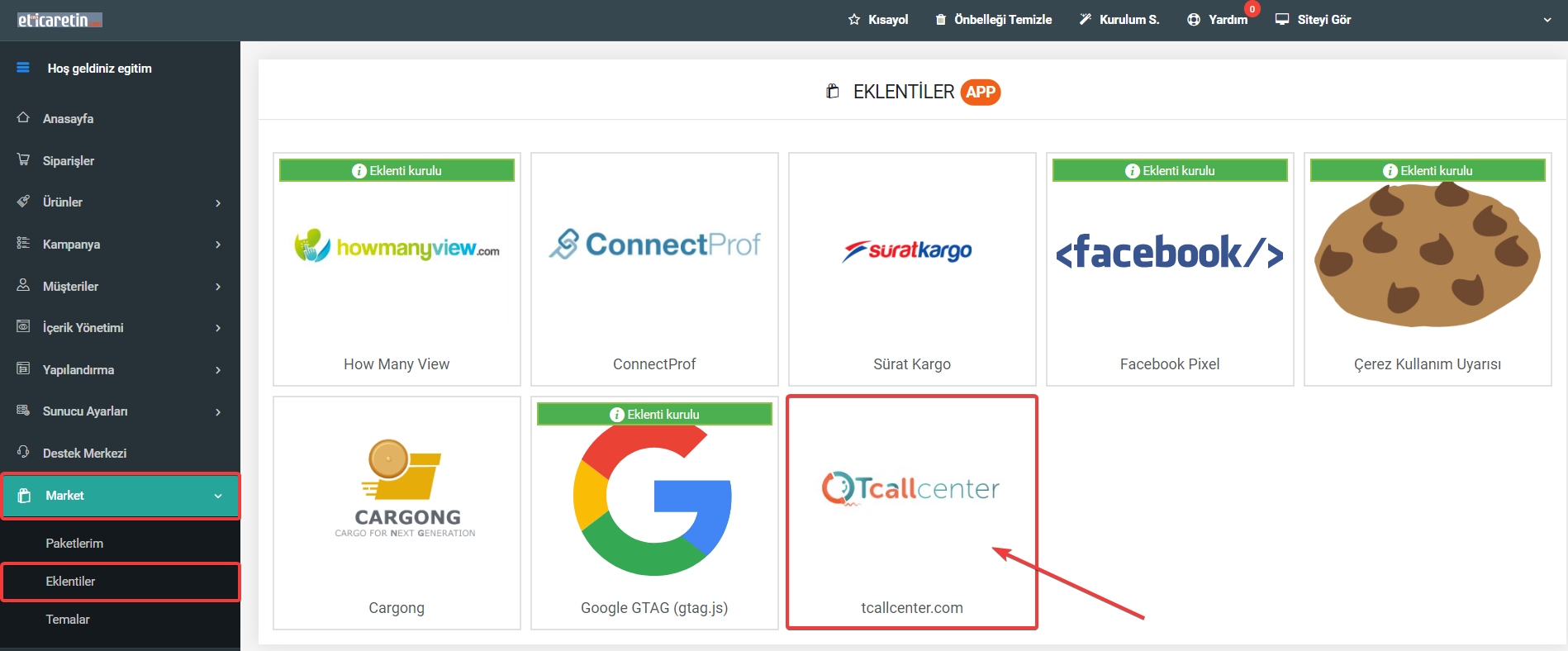The height and width of the screenshot is (651, 1568).
Task: Click the İçerik Yönetimi icon
Action: (x=23, y=326)
